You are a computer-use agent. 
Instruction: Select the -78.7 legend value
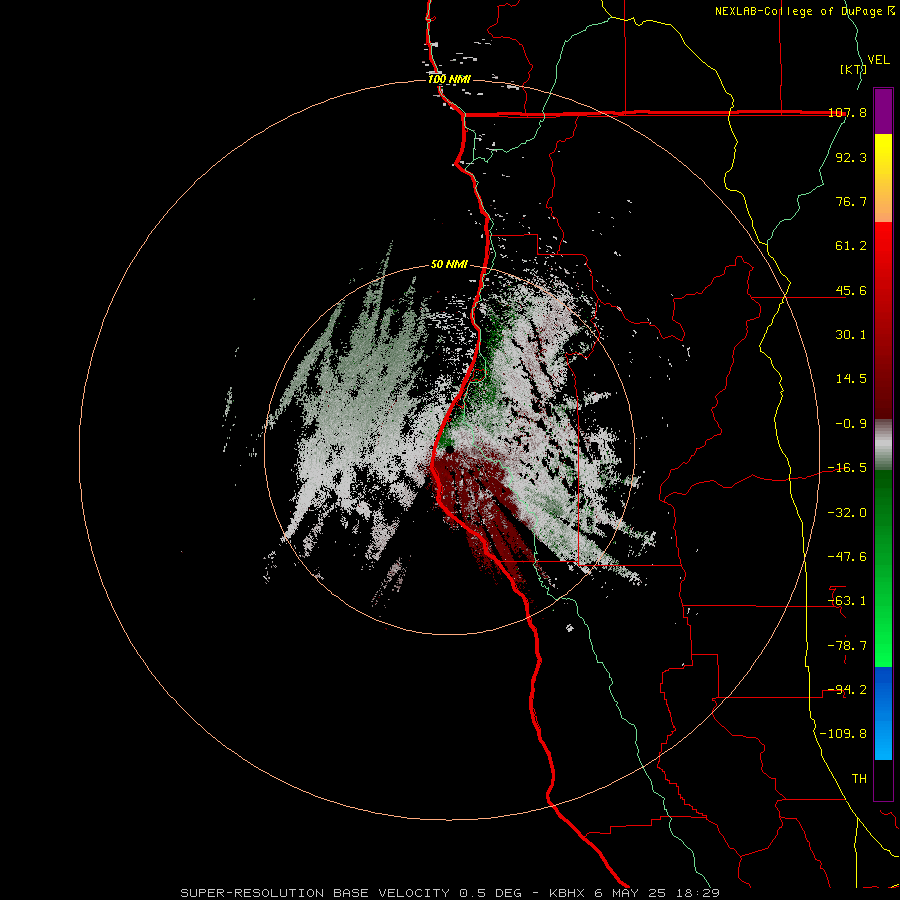(847, 646)
